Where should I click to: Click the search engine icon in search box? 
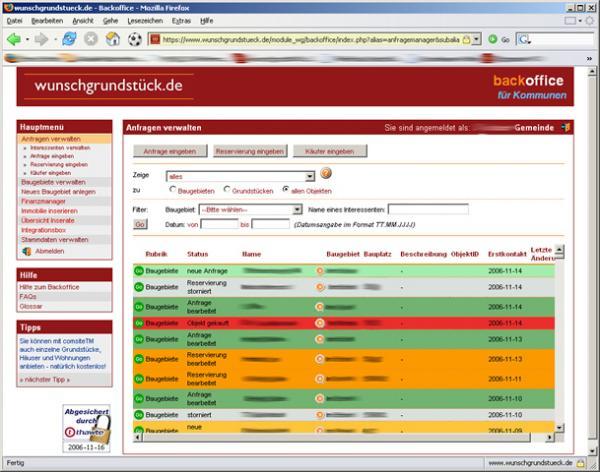pos(523,39)
